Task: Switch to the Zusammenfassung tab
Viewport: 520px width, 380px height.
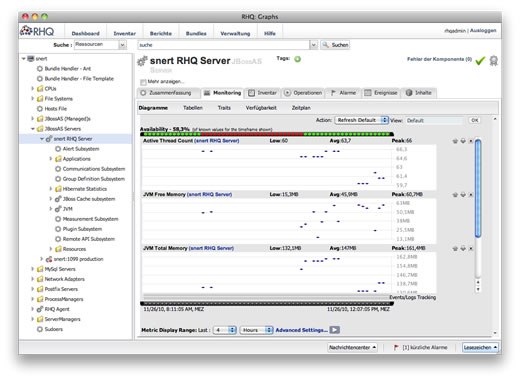Action: pyautogui.click(x=169, y=93)
